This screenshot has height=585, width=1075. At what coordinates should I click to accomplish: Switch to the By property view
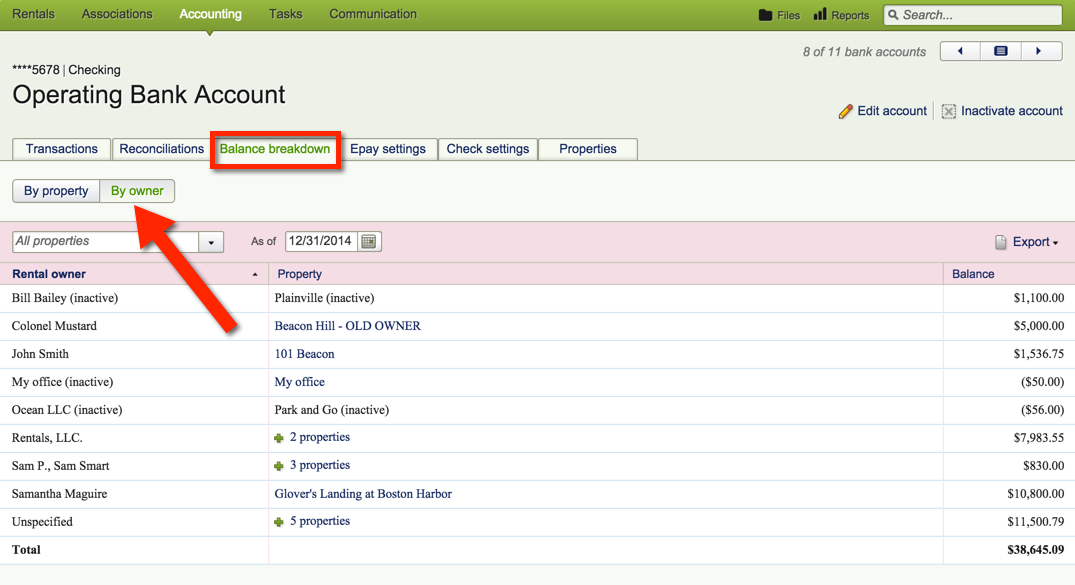pyautogui.click(x=55, y=190)
